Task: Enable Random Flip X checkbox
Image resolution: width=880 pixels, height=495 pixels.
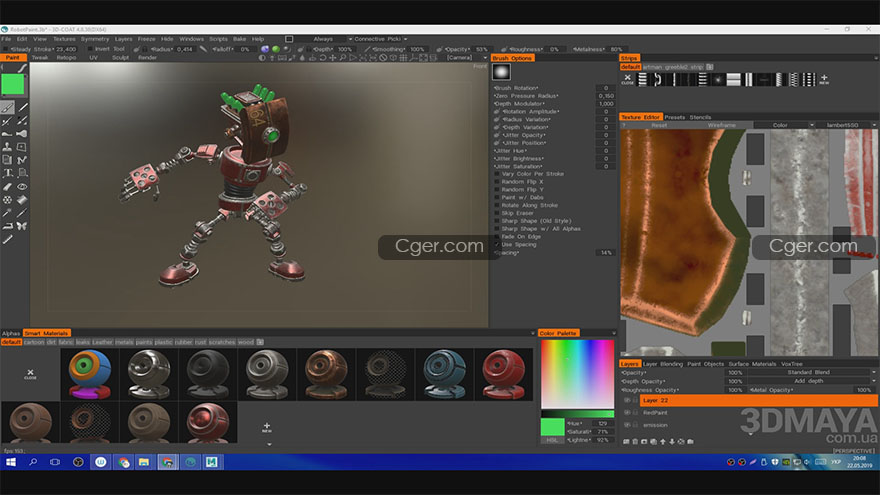Action: (x=497, y=182)
